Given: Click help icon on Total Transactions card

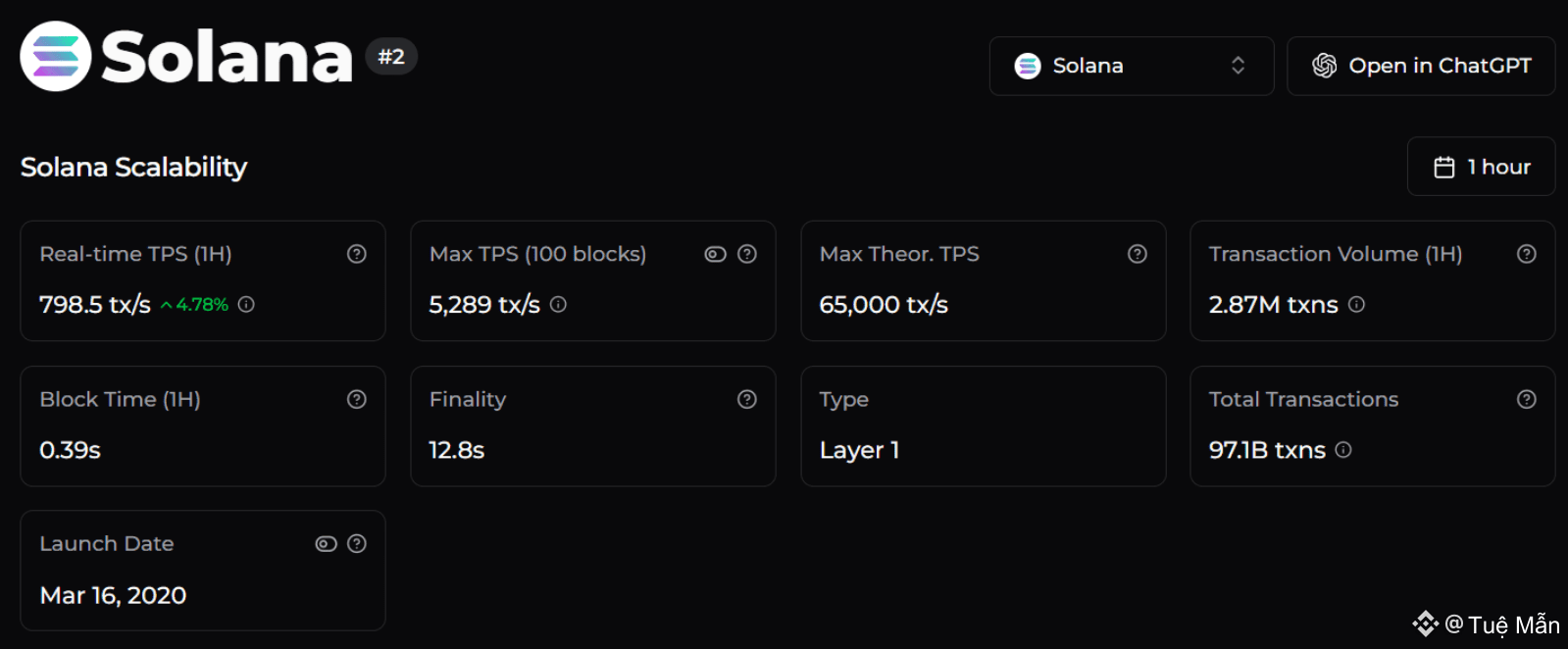Looking at the screenshot, I should point(1527,399).
